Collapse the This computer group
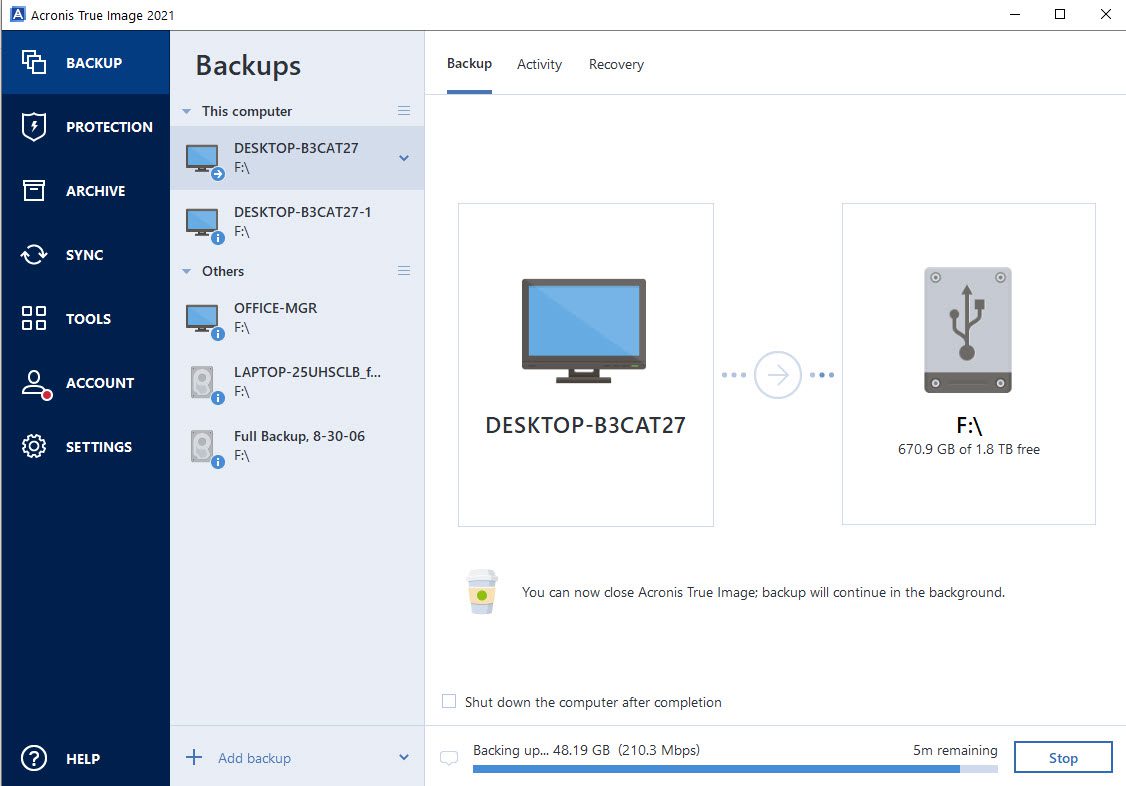 click(187, 111)
